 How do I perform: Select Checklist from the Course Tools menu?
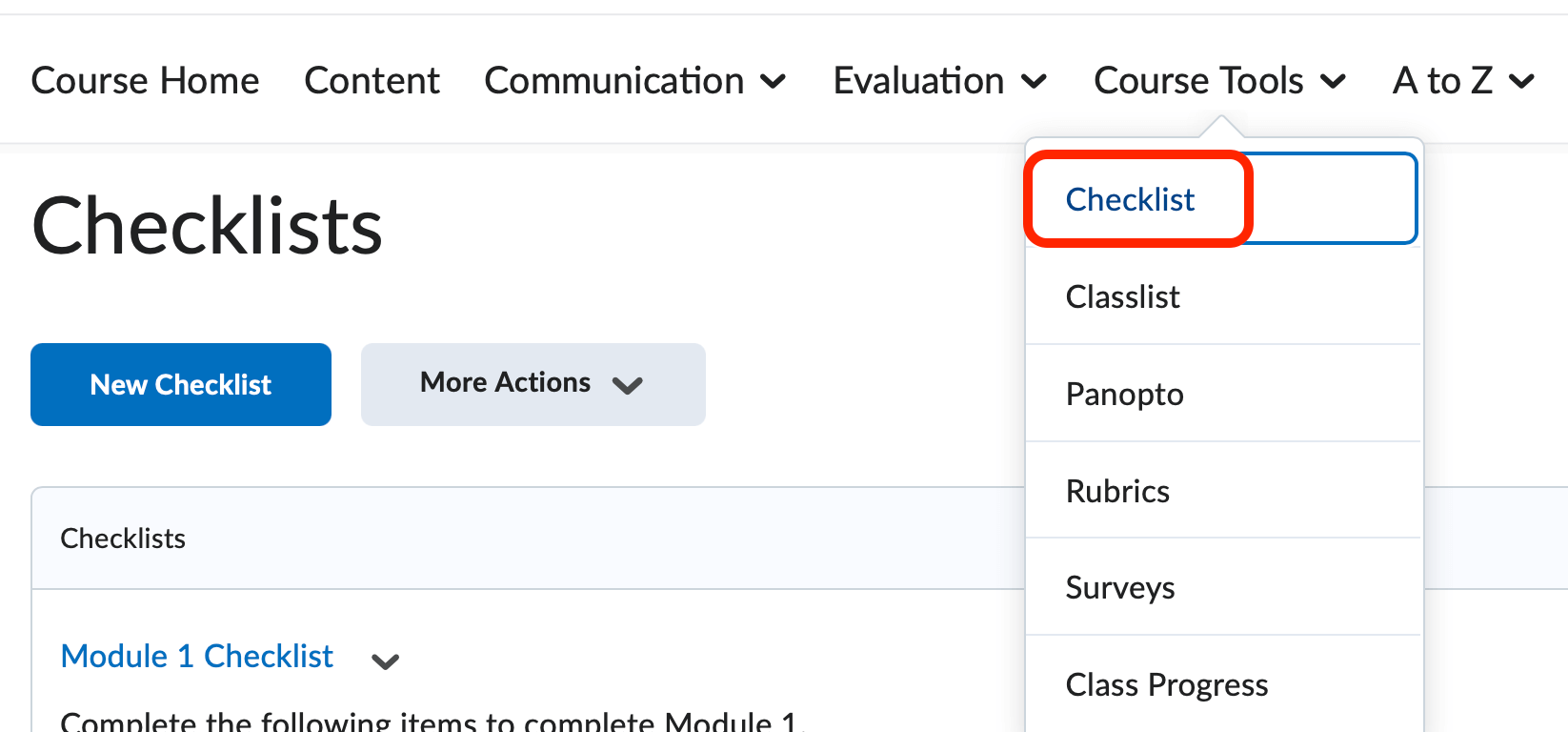tap(1130, 199)
